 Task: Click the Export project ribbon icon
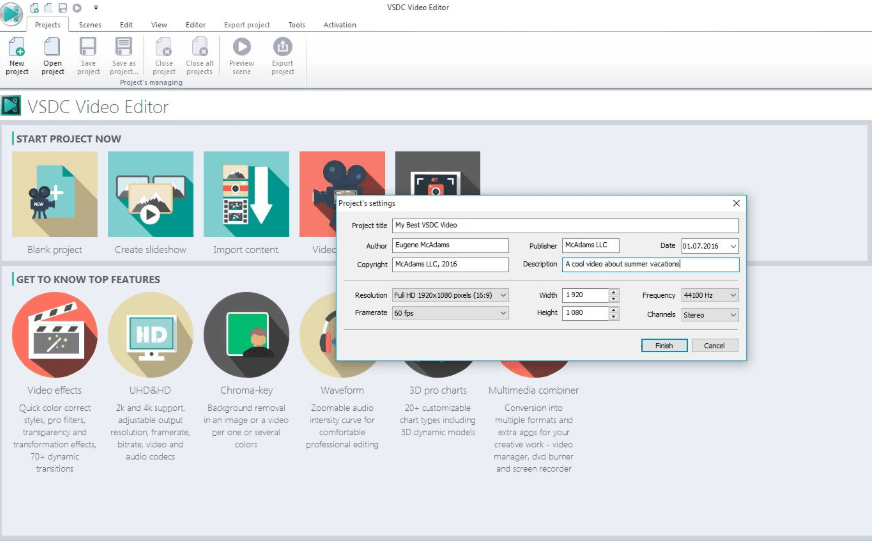(283, 47)
